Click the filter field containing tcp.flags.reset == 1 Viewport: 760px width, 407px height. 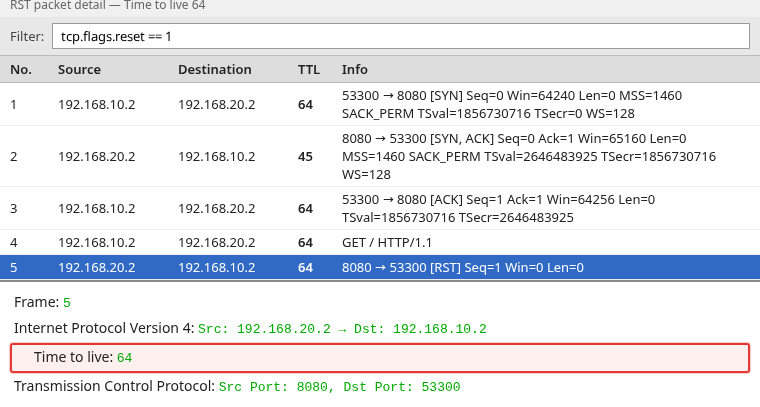coord(401,36)
